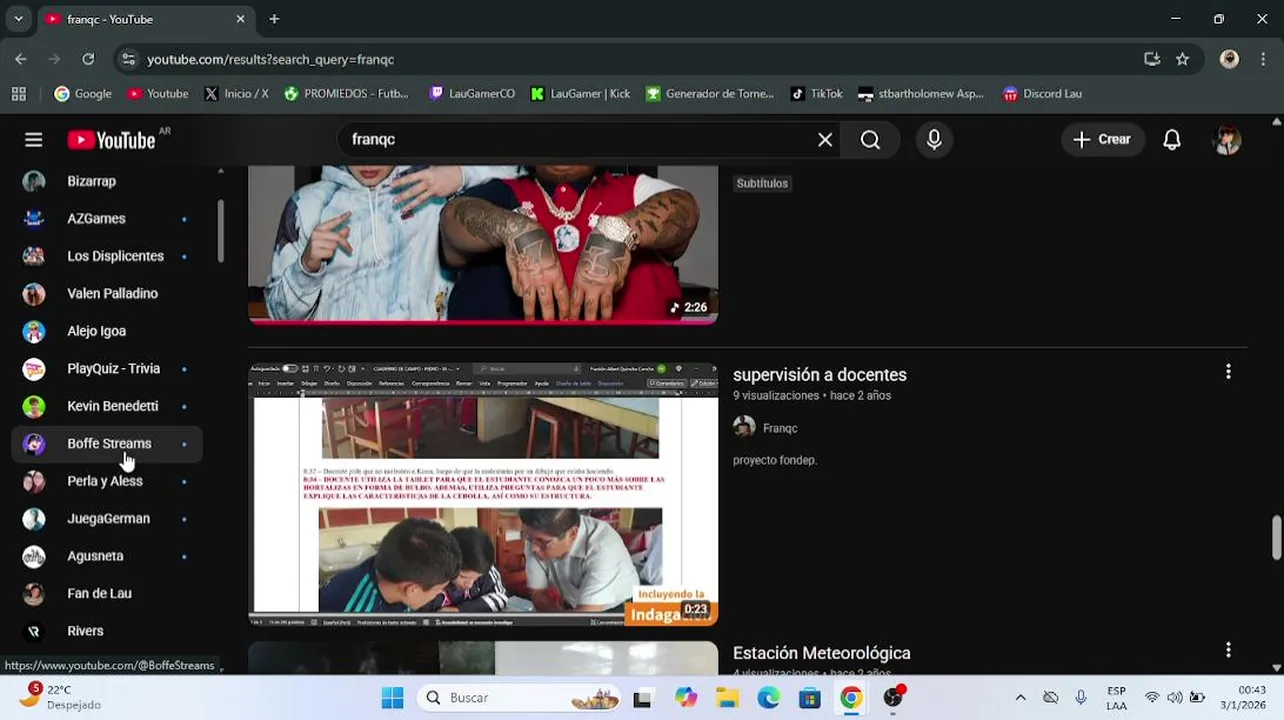Open Alejo Igoa subscription

(x=107, y=331)
